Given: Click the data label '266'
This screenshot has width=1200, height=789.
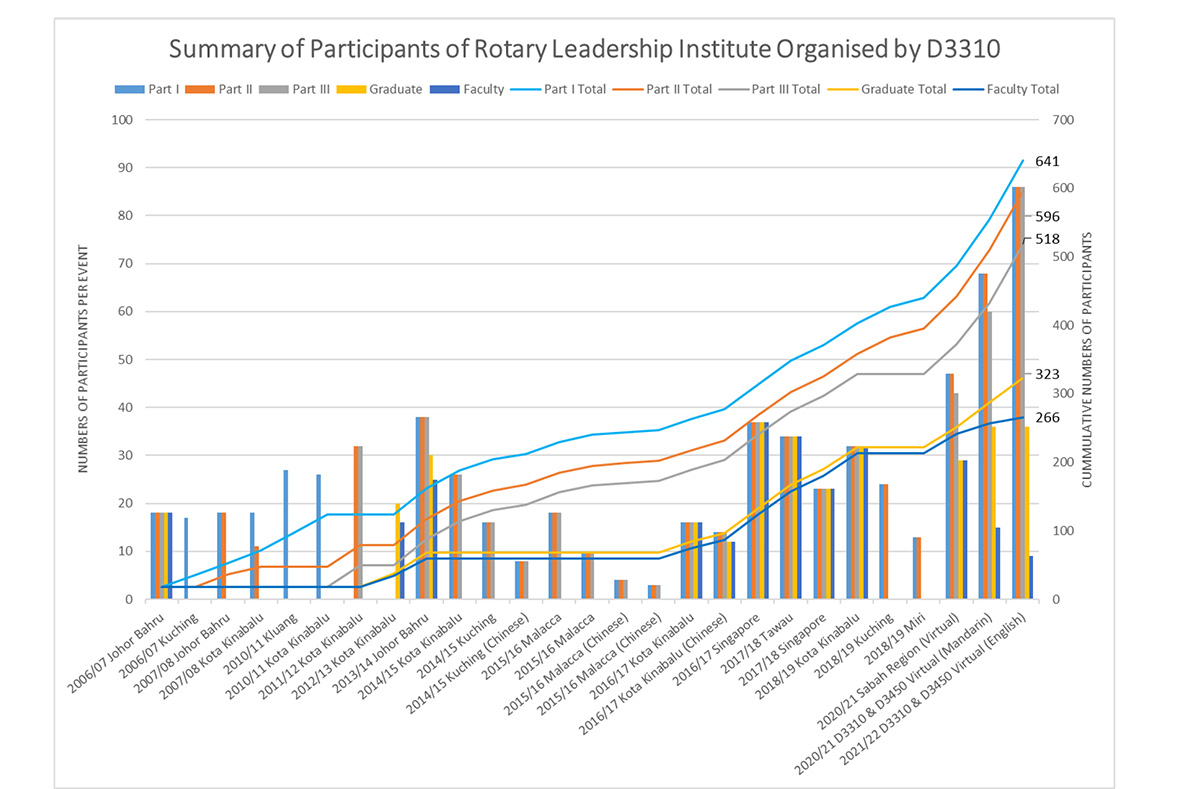Looking at the screenshot, I should click(x=1047, y=417).
